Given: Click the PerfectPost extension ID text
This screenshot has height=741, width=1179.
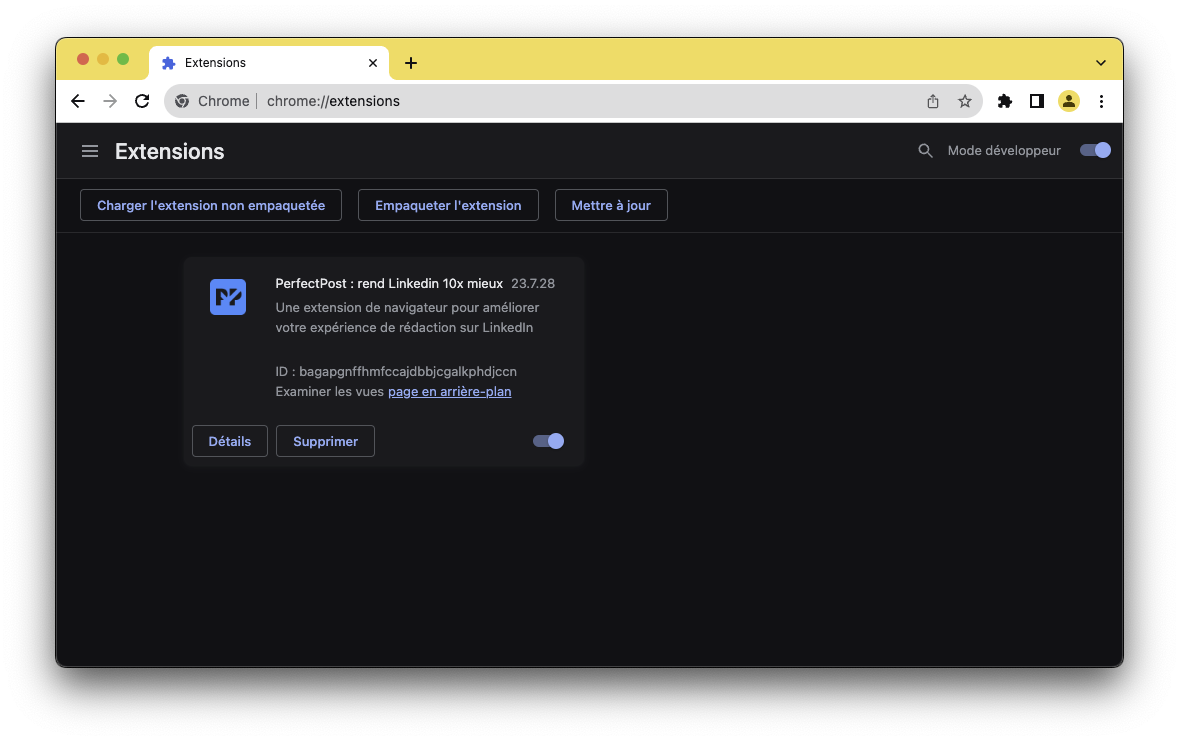Looking at the screenshot, I should click(396, 372).
